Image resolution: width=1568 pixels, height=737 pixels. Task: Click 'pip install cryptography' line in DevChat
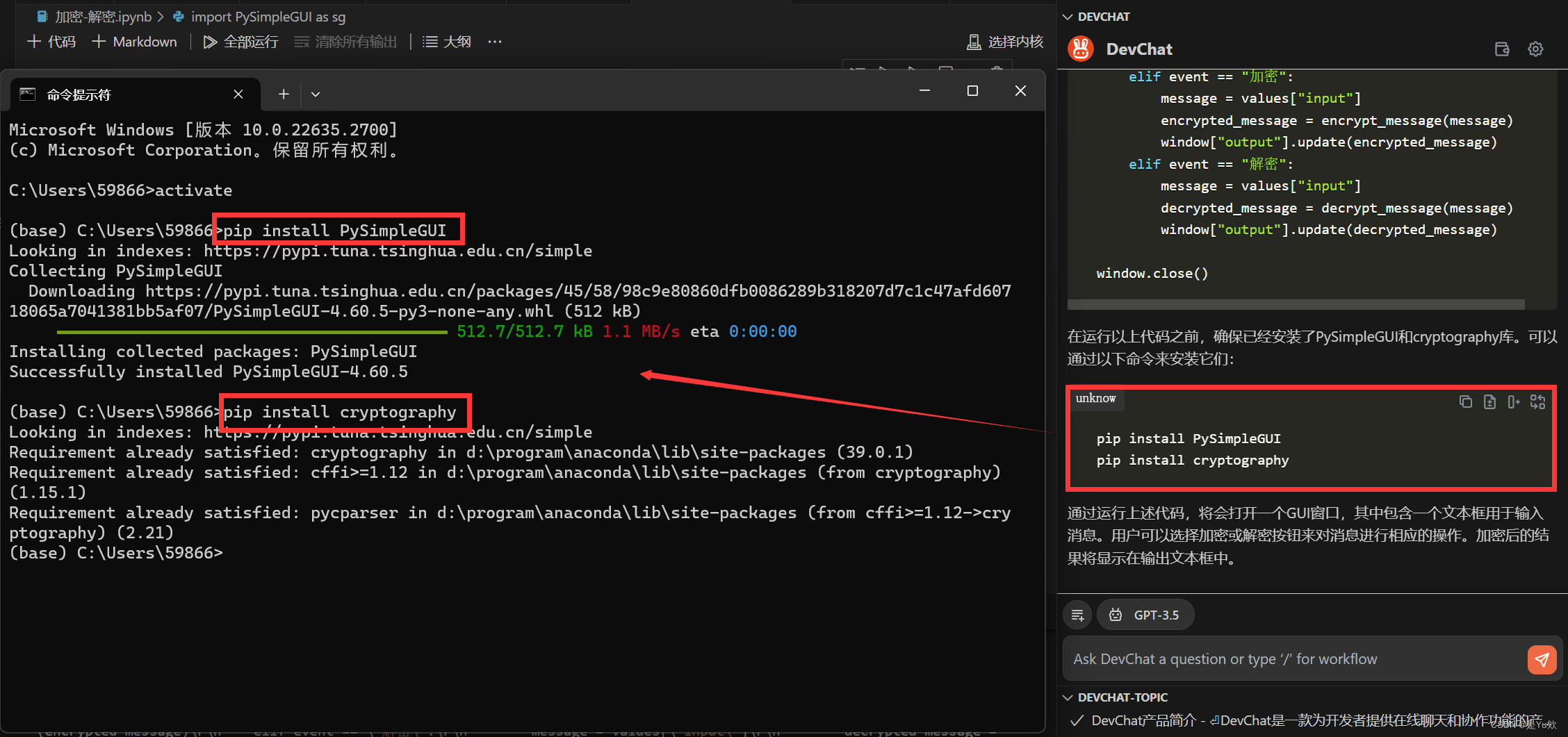point(1193,460)
